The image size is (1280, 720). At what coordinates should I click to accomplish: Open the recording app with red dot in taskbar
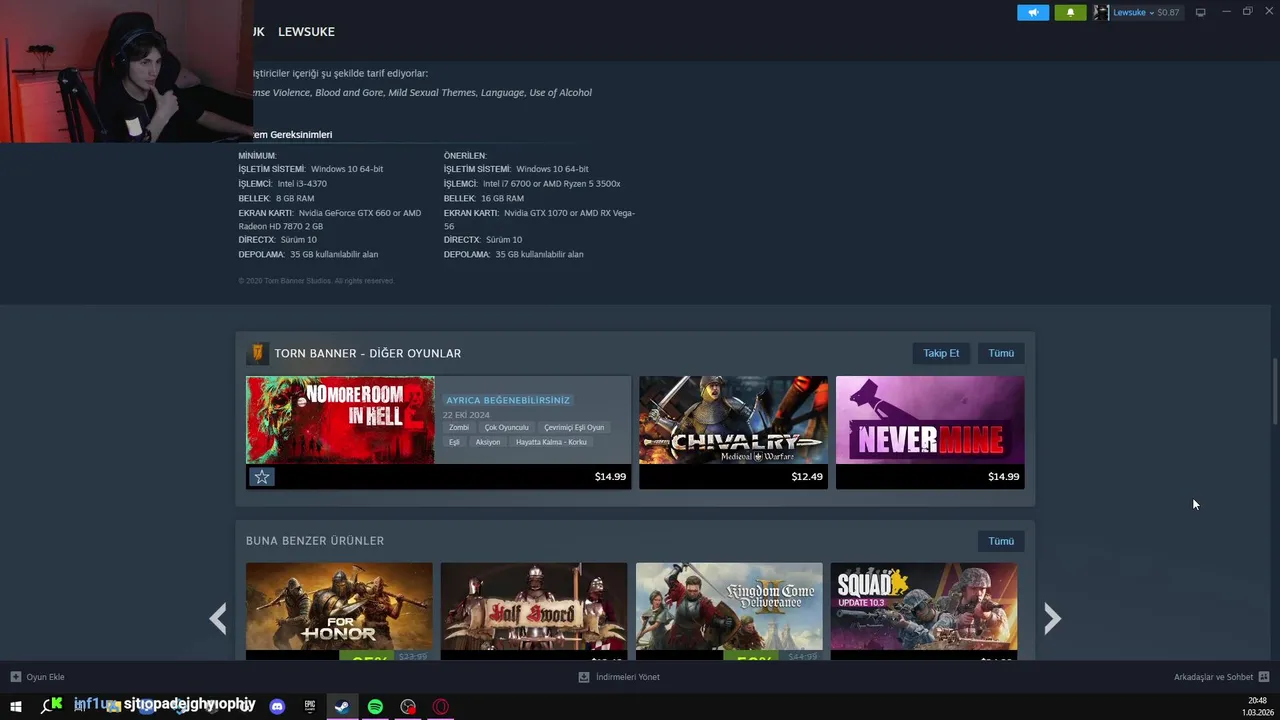click(x=408, y=707)
